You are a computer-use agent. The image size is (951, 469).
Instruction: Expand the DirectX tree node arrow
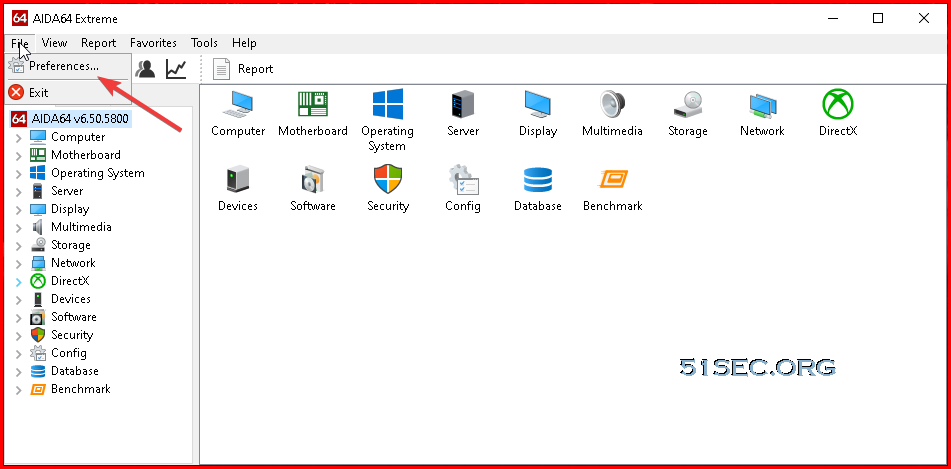pos(19,282)
